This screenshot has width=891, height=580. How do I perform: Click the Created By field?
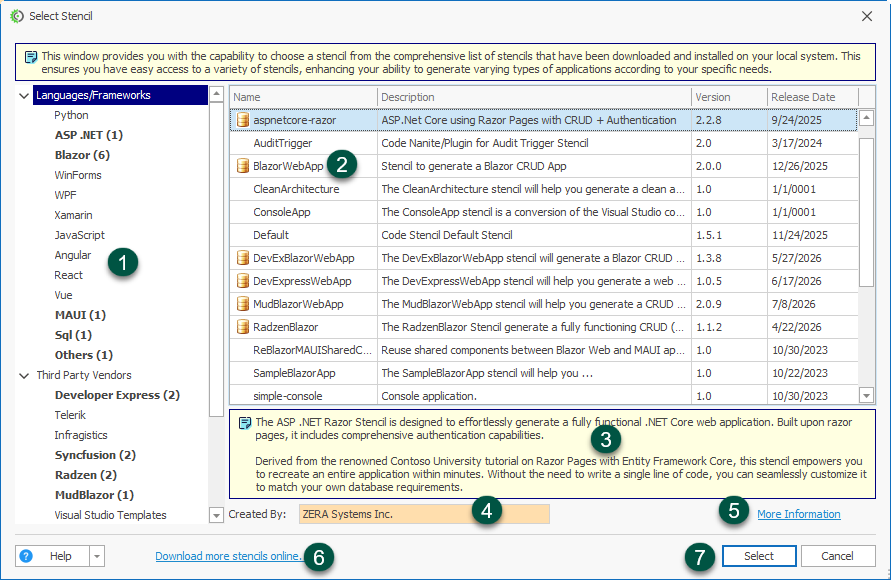coord(424,514)
